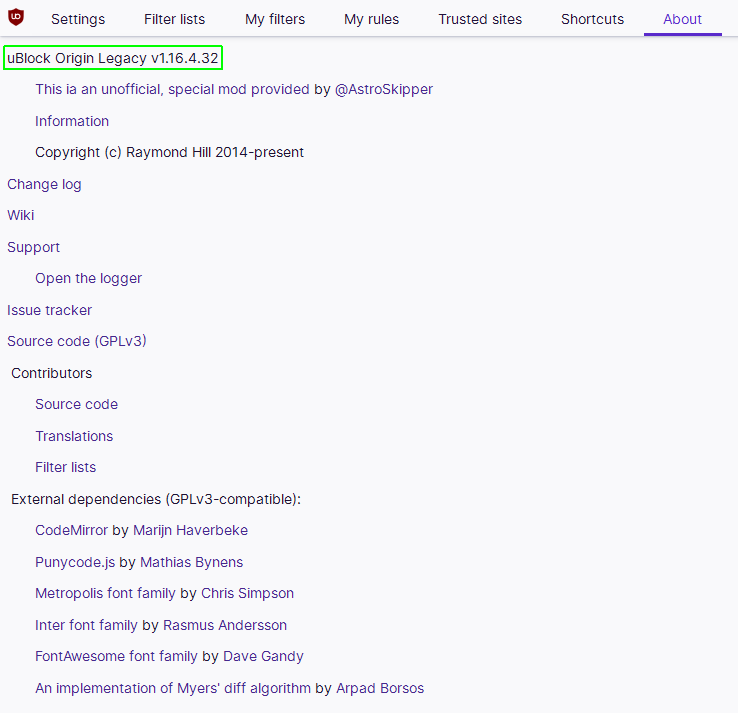Open Metropolis font family link
738x713 pixels.
[105, 593]
